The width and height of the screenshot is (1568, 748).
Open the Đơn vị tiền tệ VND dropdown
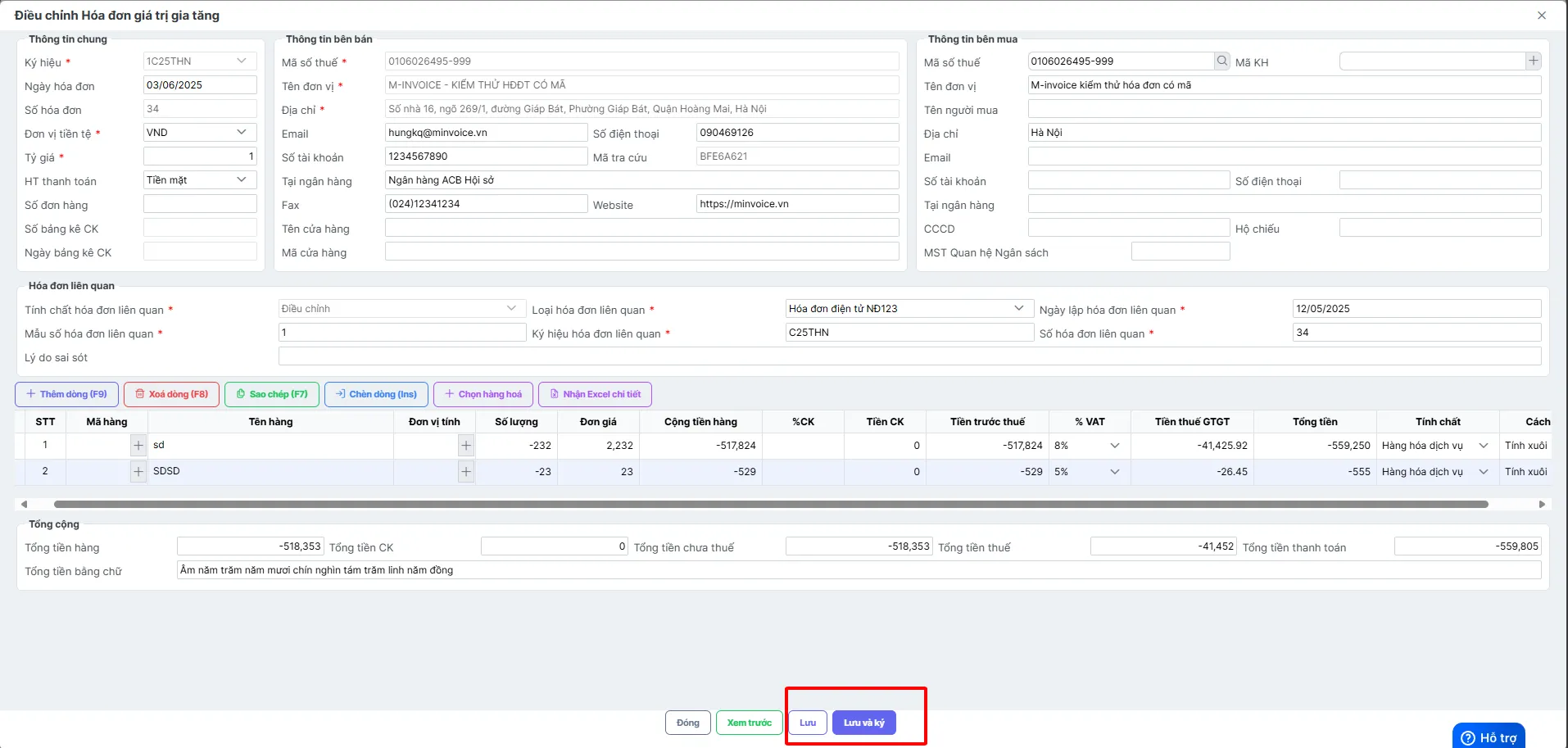pos(200,133)
